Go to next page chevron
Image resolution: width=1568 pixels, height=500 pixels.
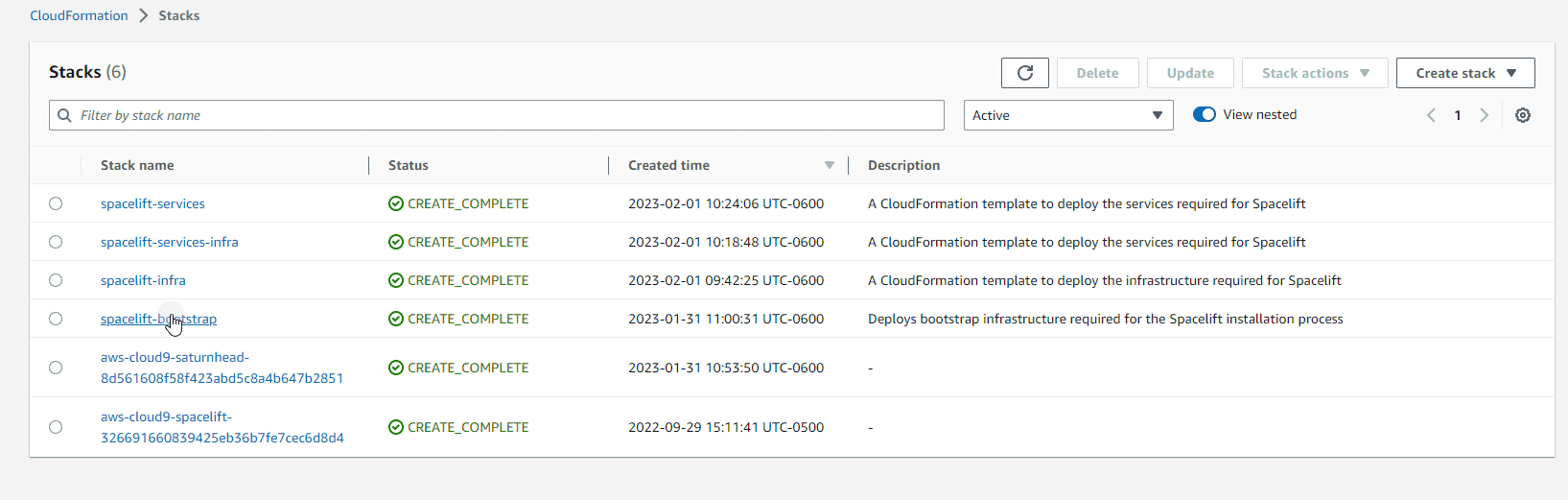(1484, 115)
